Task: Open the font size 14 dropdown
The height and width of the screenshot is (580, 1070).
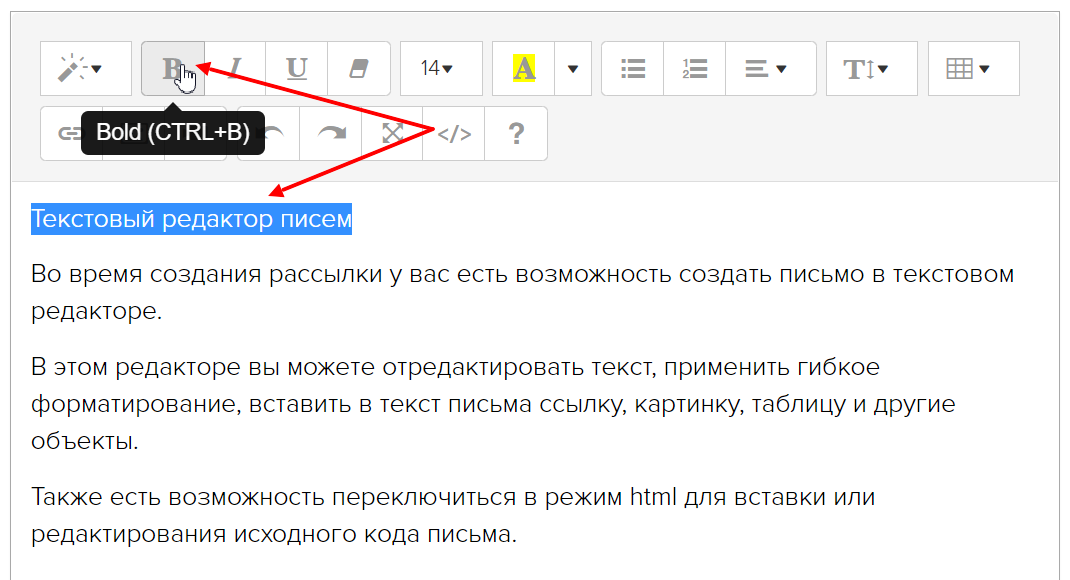Action: (x=440, y=69)
